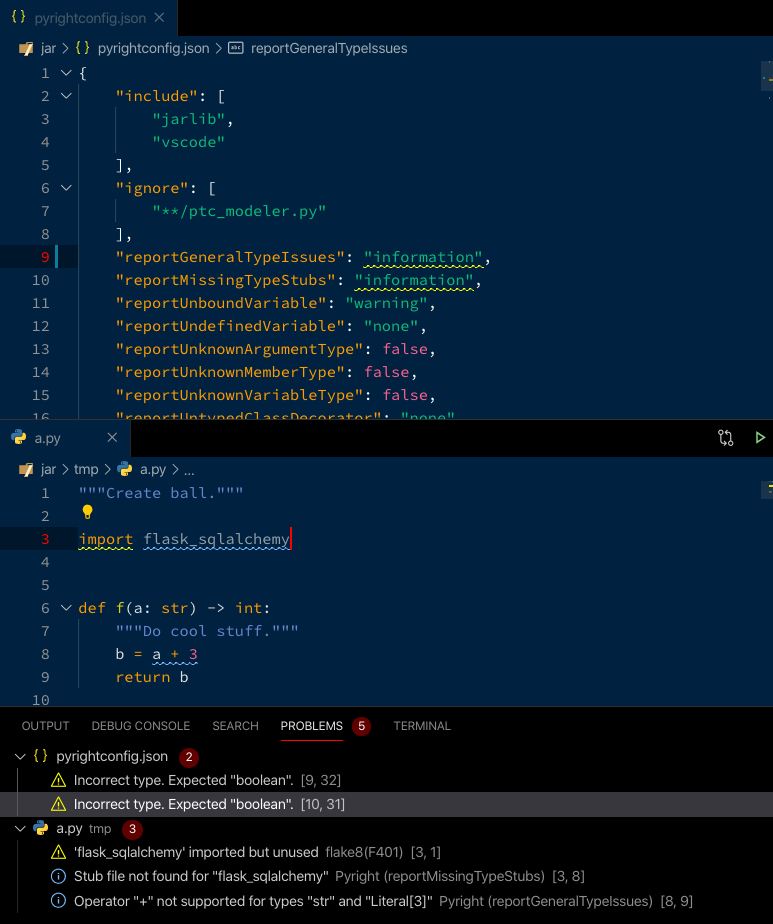Open the SEARCH panel tab
Image resolution: width=773 pixels, height=924 pixels.
pyautogui.click(x=235, y=726)
